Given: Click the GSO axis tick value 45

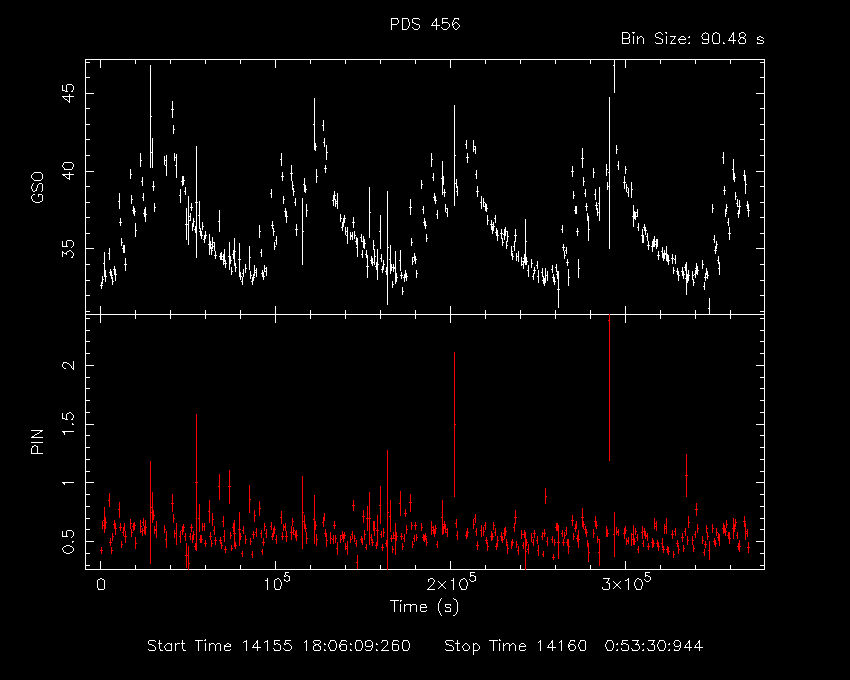Looking at the screenshot, I should pos(69,93).
